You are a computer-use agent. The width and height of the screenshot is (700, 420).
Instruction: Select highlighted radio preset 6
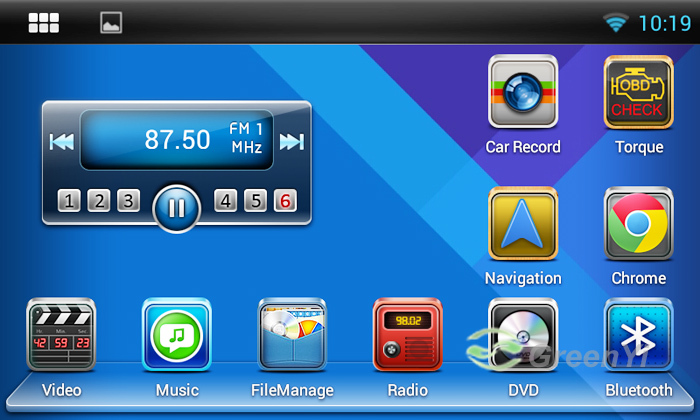click(x=286, y=201)
